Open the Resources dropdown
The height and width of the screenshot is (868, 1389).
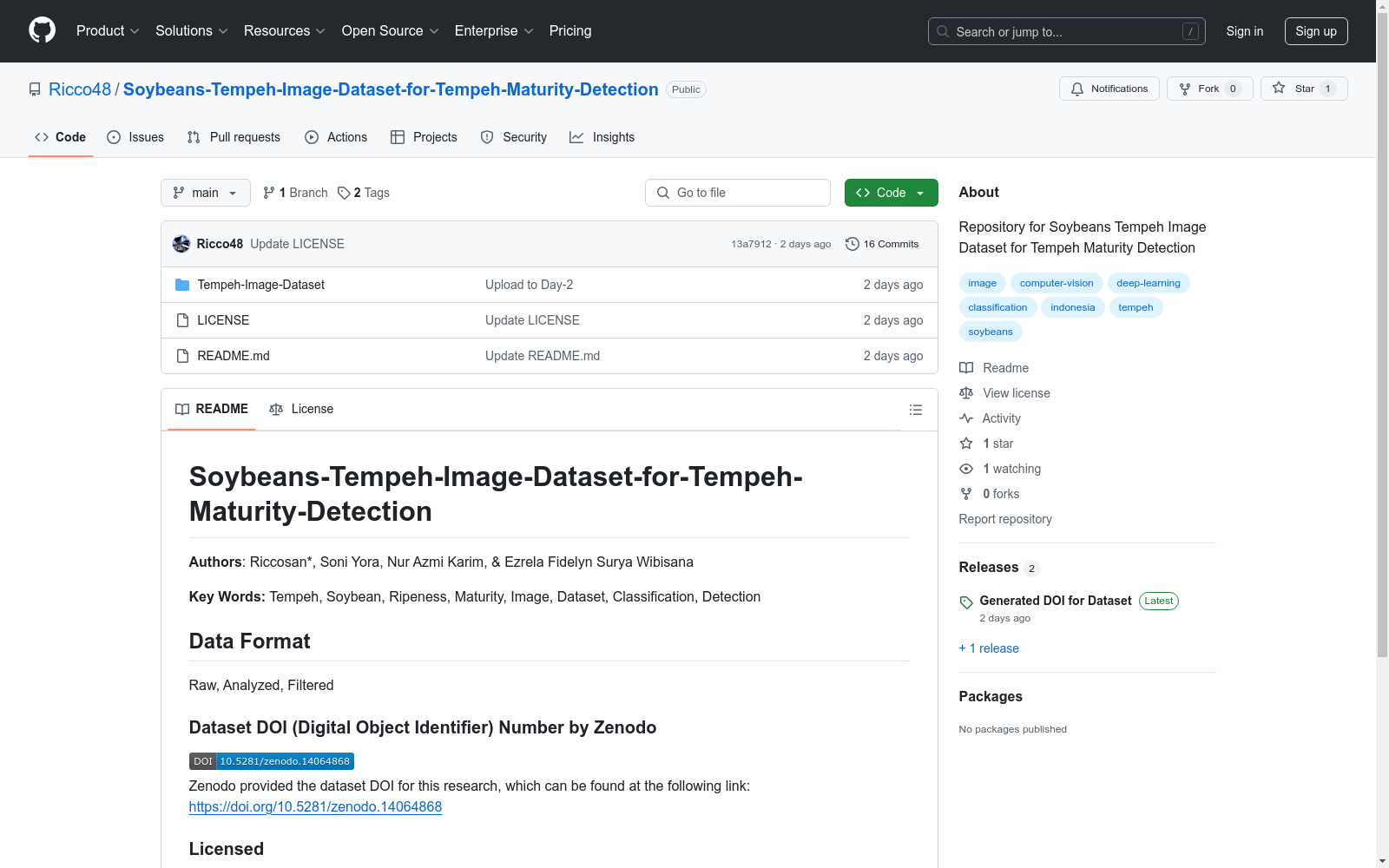click(285, 30)
